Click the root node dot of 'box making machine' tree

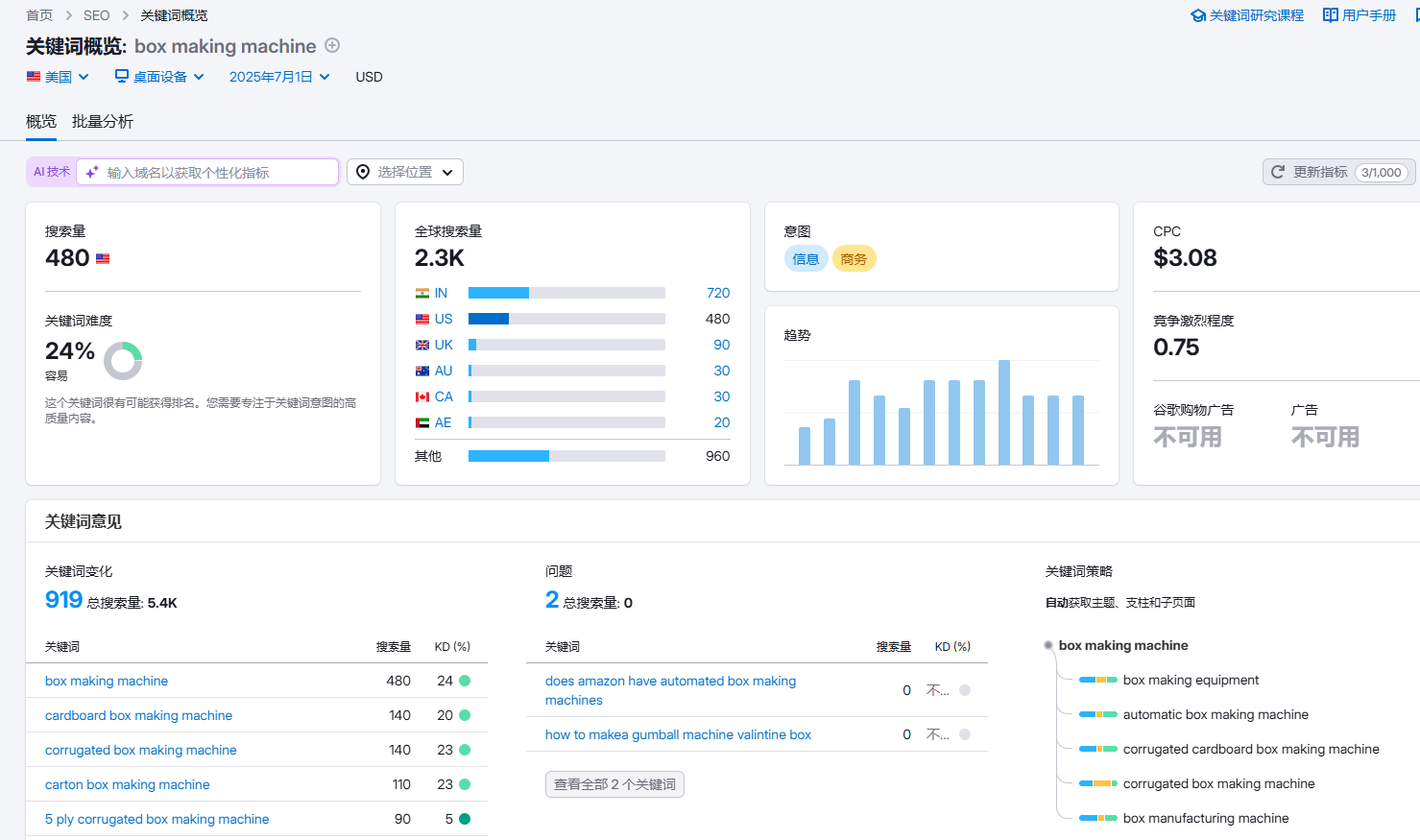coord(1048,645)
